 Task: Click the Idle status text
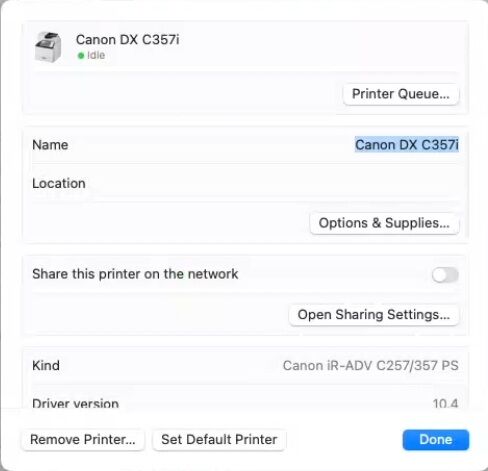pyautogui.click(x=96, y=55)
